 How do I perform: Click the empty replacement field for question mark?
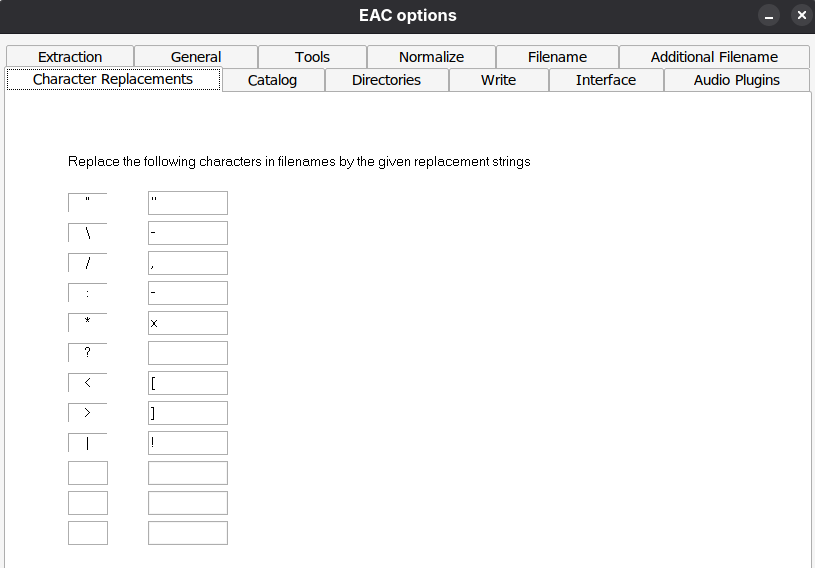click(188, 353)
